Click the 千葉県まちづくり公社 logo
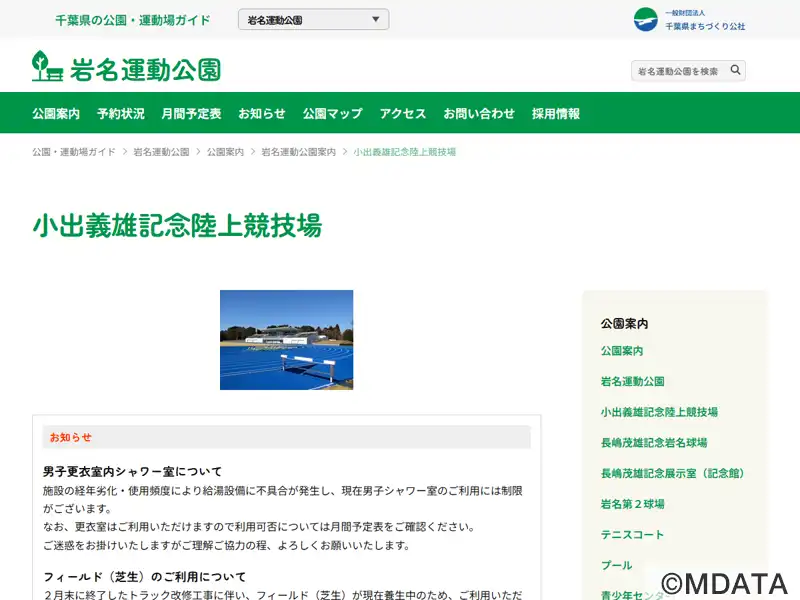Image resolution: width=800 pixels, height=600 pixels. click(689, 20)
